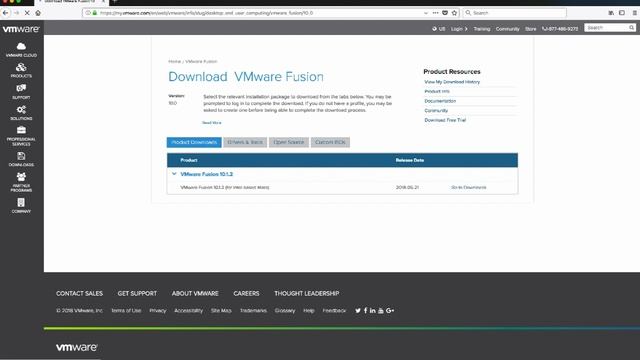Select the Drivers & Tools tab

tap(245, 142)
